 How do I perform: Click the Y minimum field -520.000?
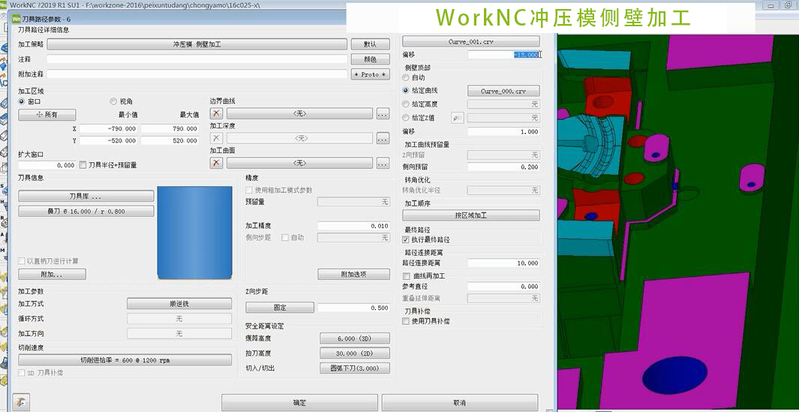point(109,141)
